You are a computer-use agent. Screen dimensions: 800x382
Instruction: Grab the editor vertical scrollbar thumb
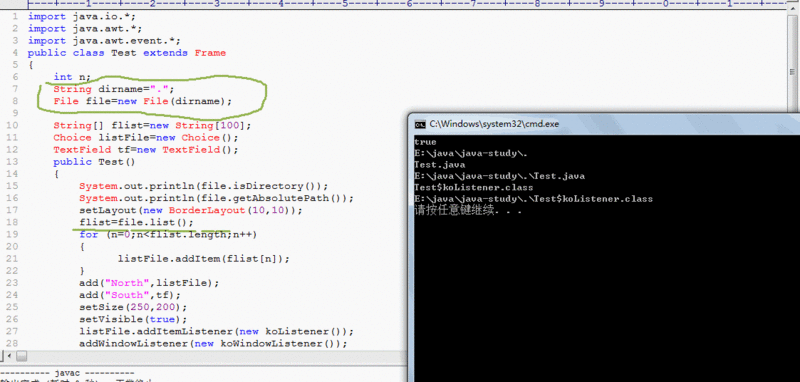coord(792,72)
